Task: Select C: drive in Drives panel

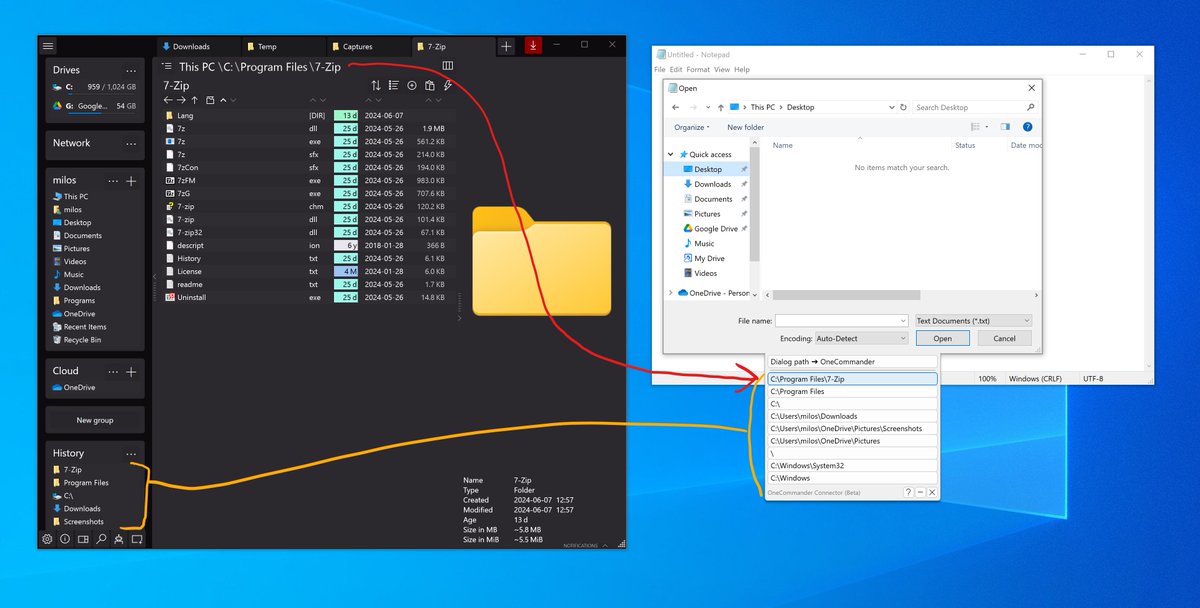Action: [95, 87]
